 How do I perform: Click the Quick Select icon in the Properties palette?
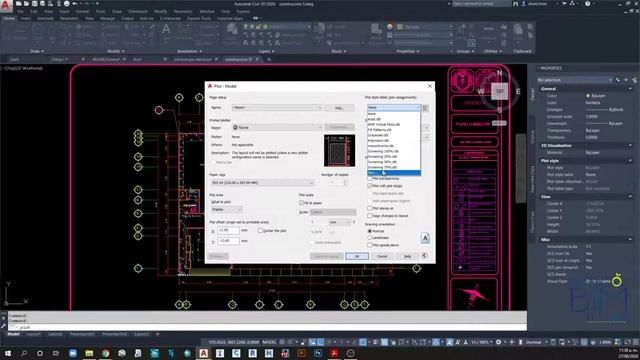click(x=635, y=80)
